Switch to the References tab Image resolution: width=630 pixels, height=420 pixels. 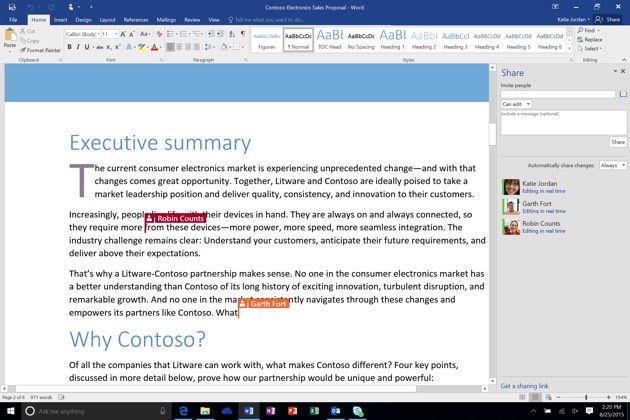(x=136, y=20)
